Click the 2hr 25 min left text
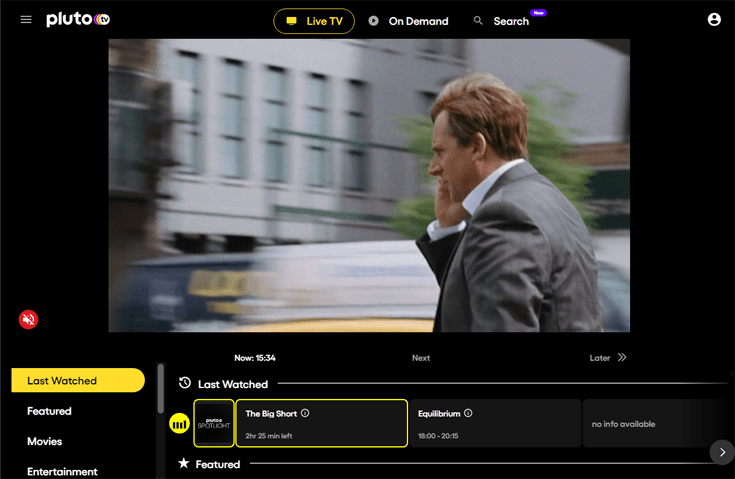Screen dimensions: 735x479 269,436
